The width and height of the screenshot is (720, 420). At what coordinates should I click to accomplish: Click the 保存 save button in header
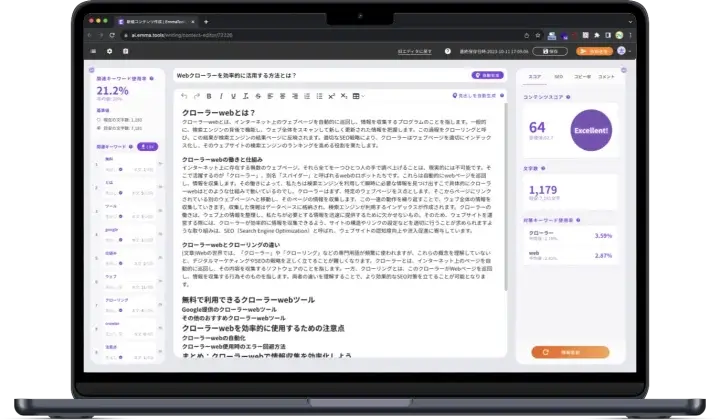[x=551, y=50]
